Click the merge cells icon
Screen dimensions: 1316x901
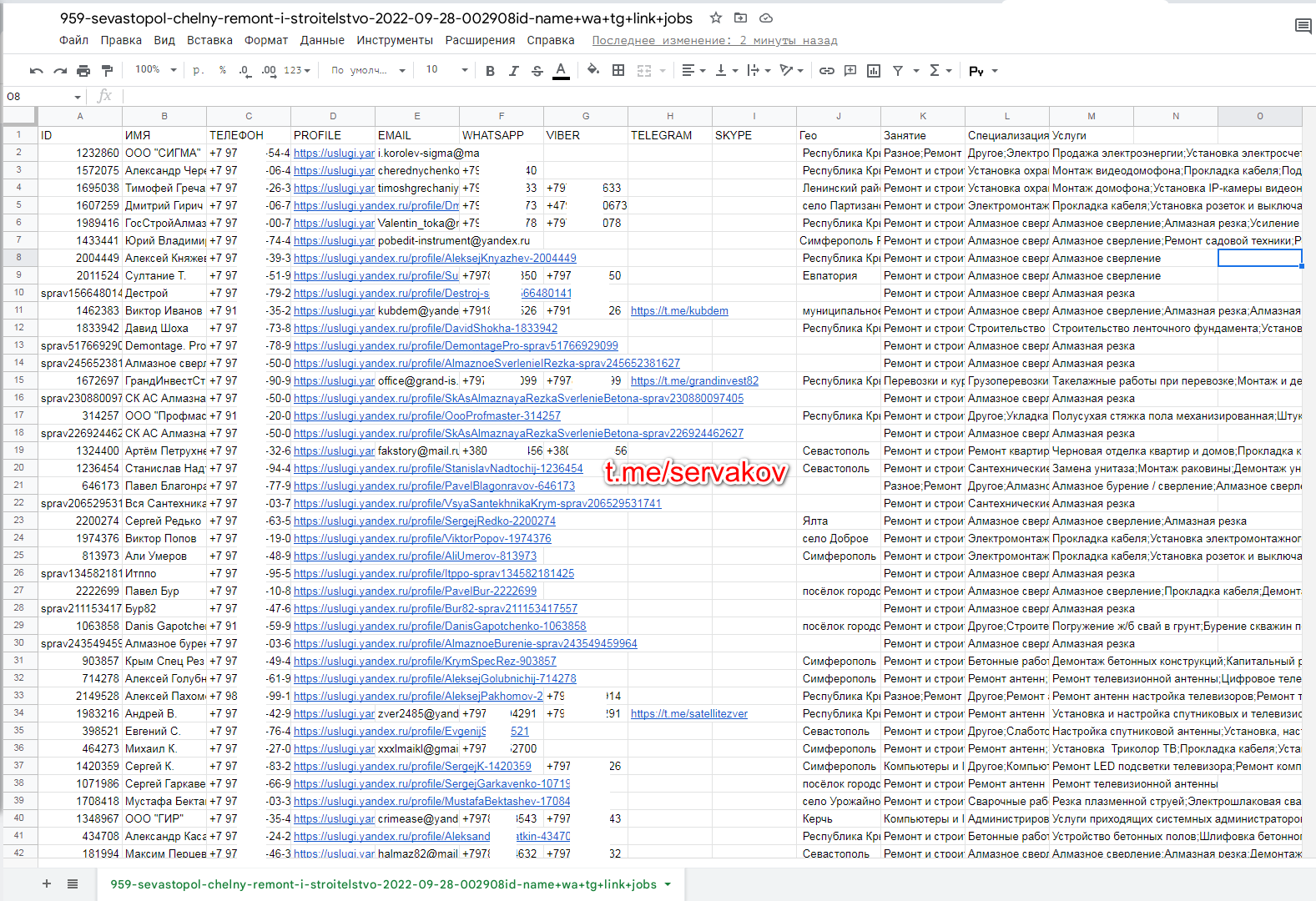click(644, 71)
